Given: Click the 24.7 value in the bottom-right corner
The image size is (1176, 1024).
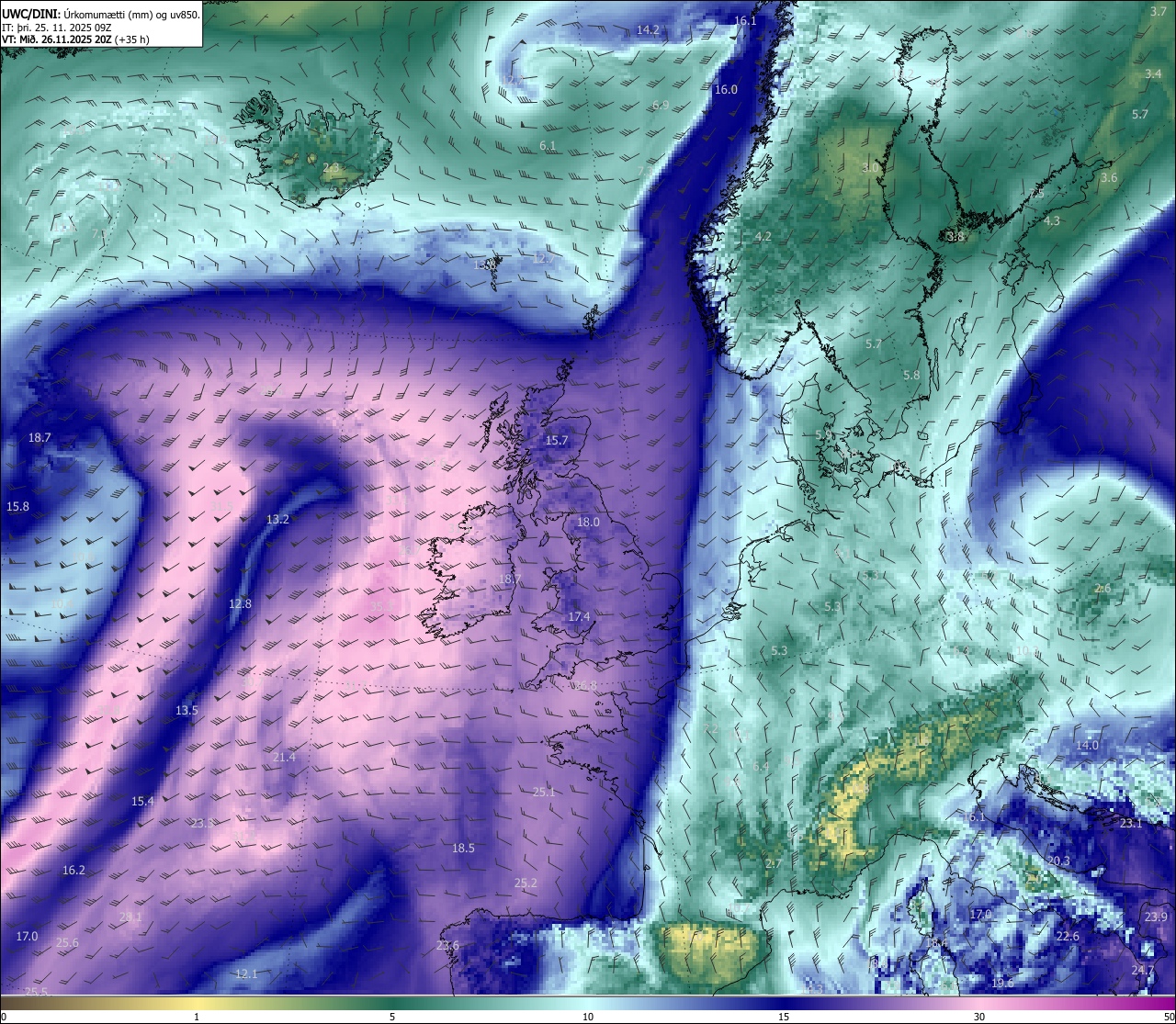Looking at the screenshot, I should click(x=1143, y=970).
